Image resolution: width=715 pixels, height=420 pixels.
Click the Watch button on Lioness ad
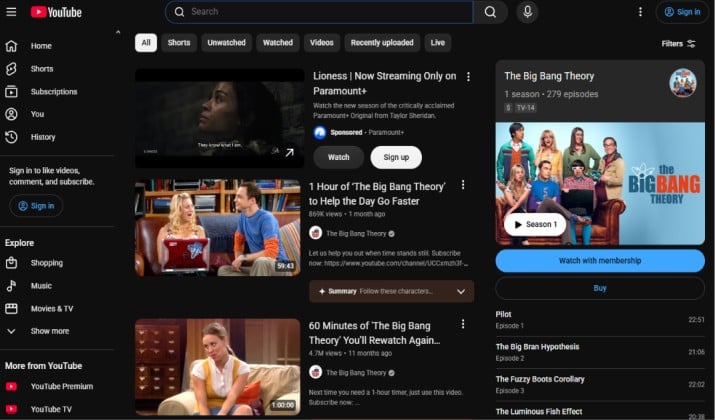[338, 157]
